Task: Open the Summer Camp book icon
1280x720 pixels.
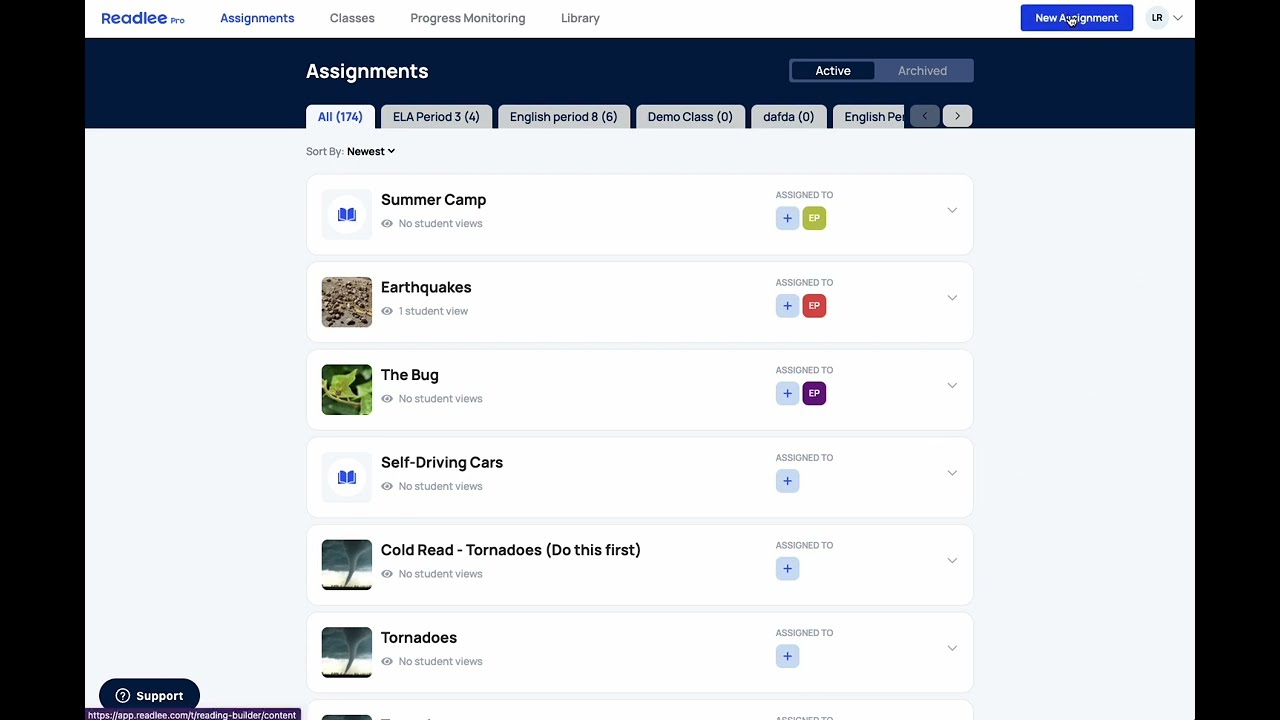Action: [347, 215]
